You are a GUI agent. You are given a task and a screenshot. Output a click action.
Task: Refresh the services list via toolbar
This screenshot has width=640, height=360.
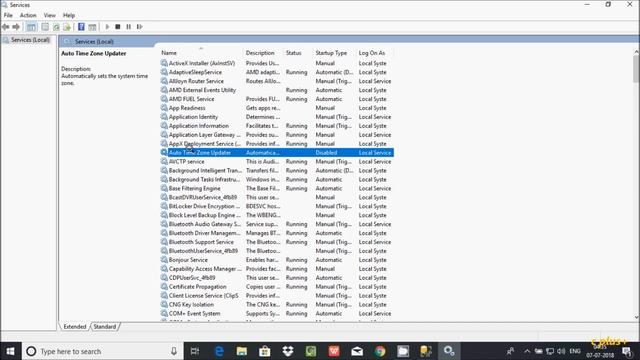56,27
